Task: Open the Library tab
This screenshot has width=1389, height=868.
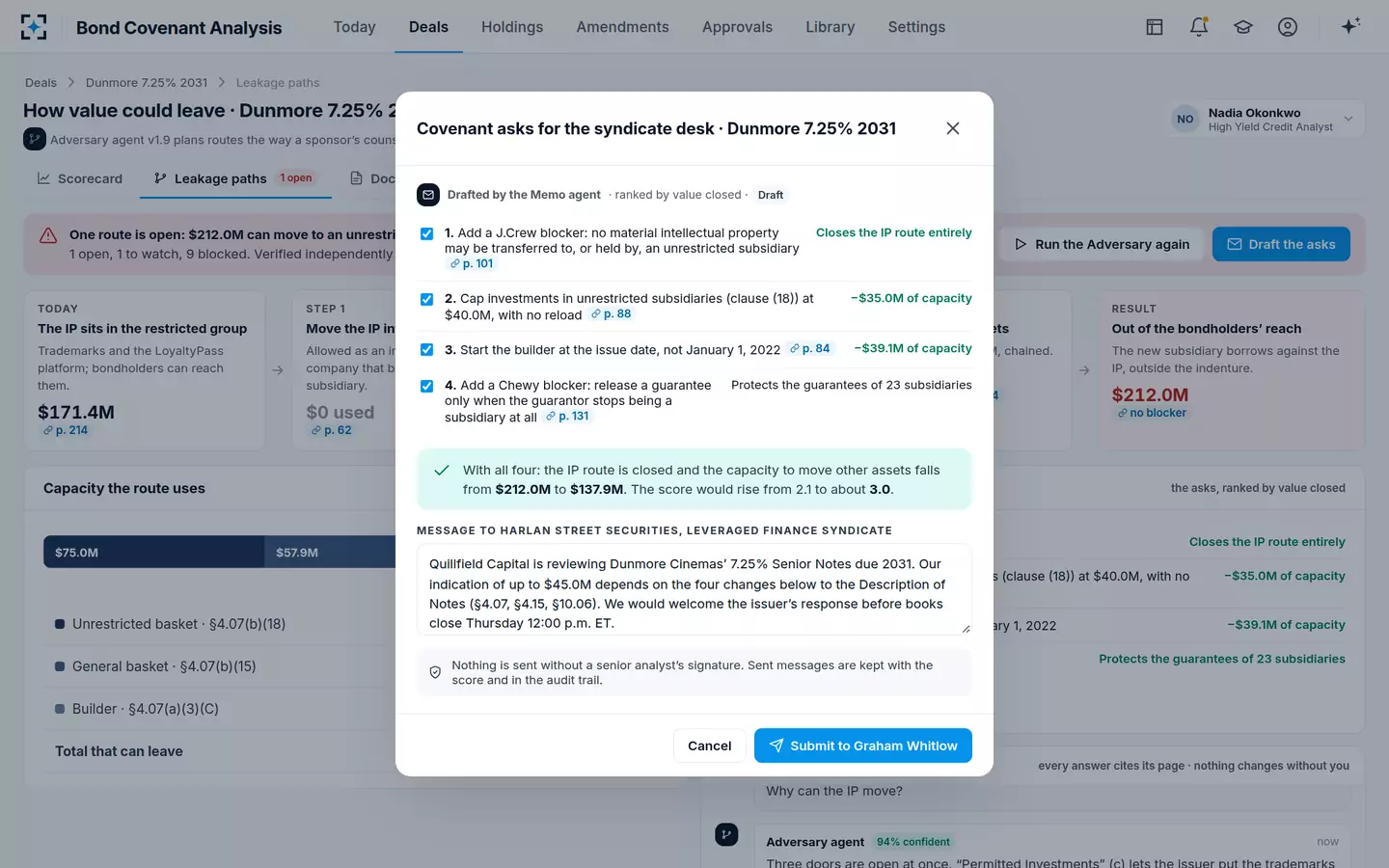Action: pyautogui.click(x=831, y=27)
